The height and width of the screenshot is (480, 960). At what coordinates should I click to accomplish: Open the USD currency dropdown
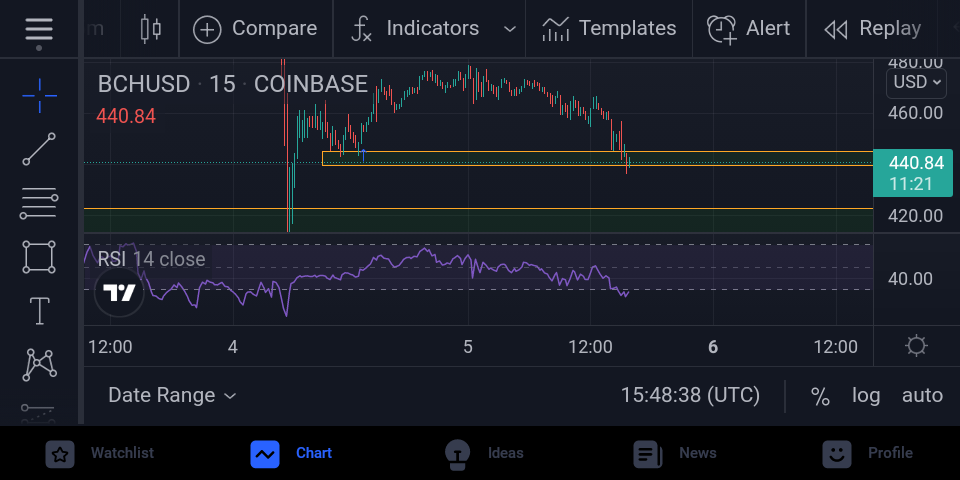point(916,82)
